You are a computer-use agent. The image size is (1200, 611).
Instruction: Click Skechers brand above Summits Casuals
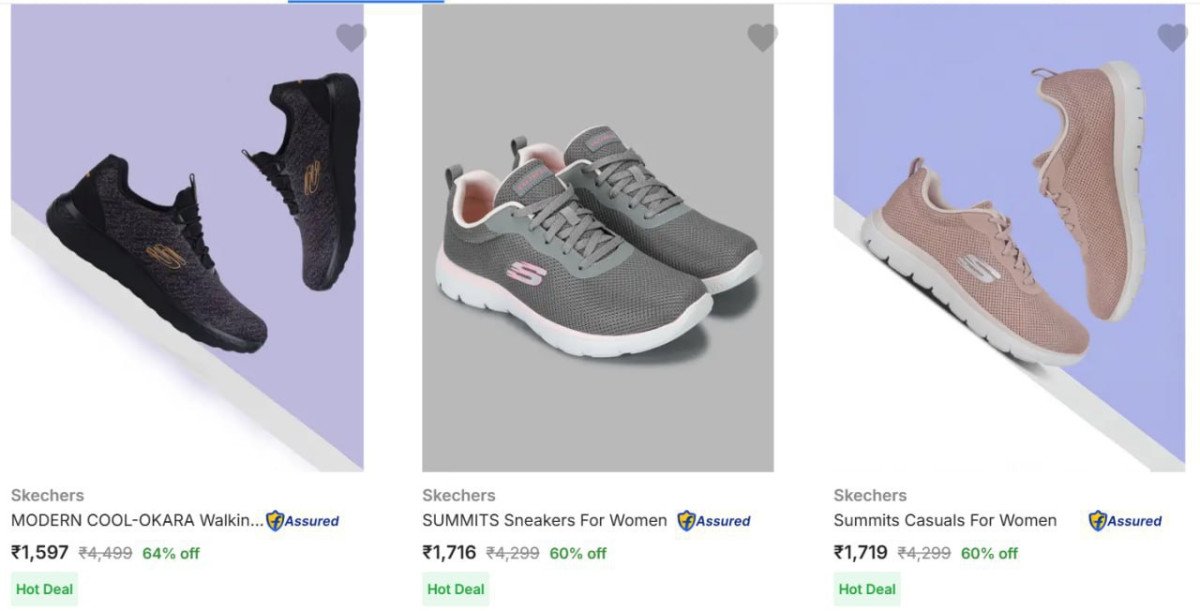point(870,495)
